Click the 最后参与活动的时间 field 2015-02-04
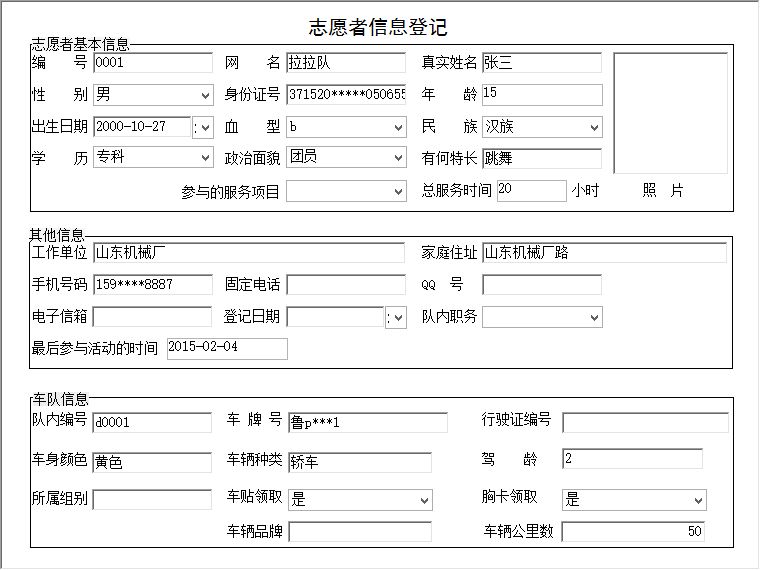The width and height of the screenshot is (760, 570). point(227,348)
